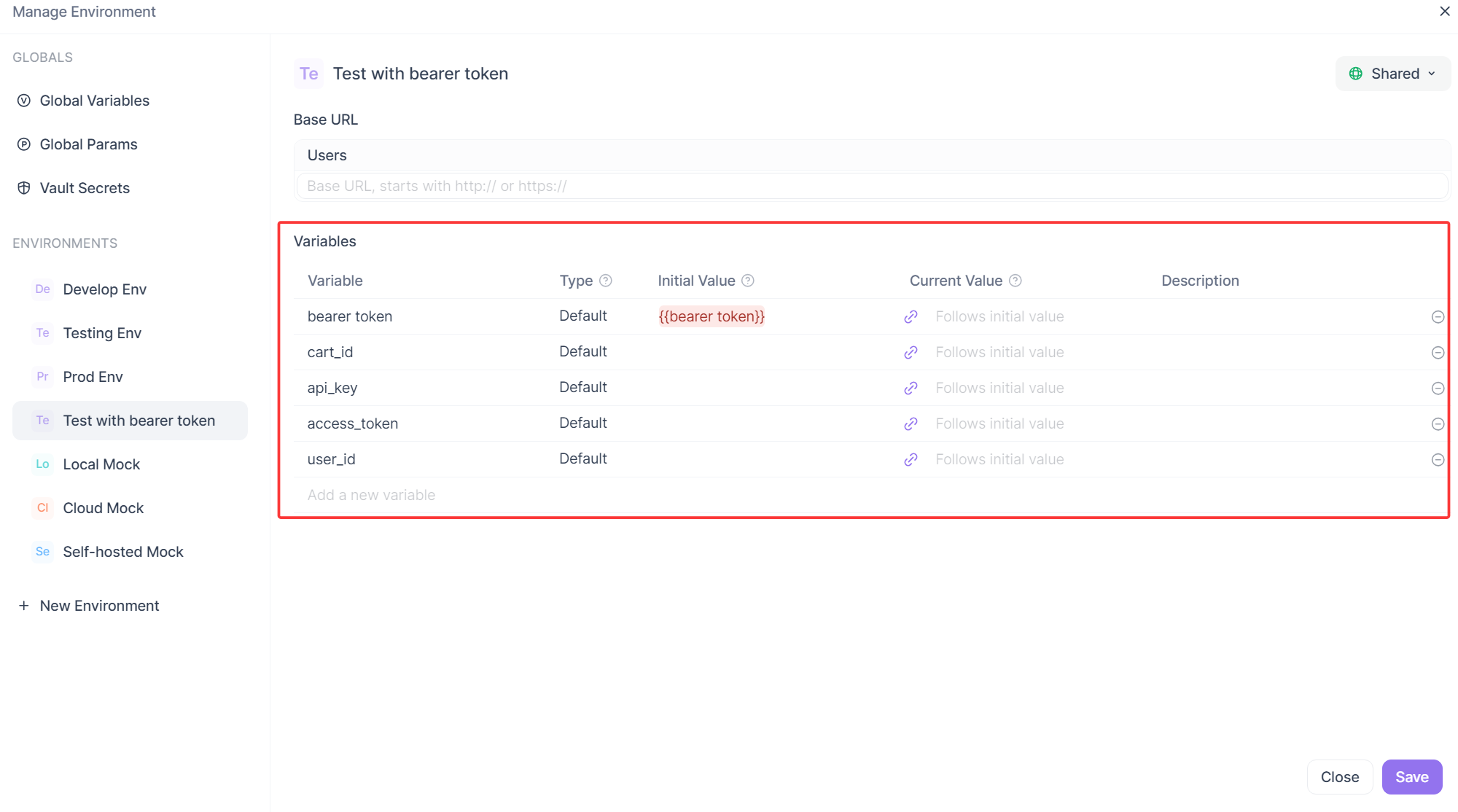Open Global Params in the sidebar
This screenshot has width=1458, height=812.
pyautogui.click(x=88, y=144)
